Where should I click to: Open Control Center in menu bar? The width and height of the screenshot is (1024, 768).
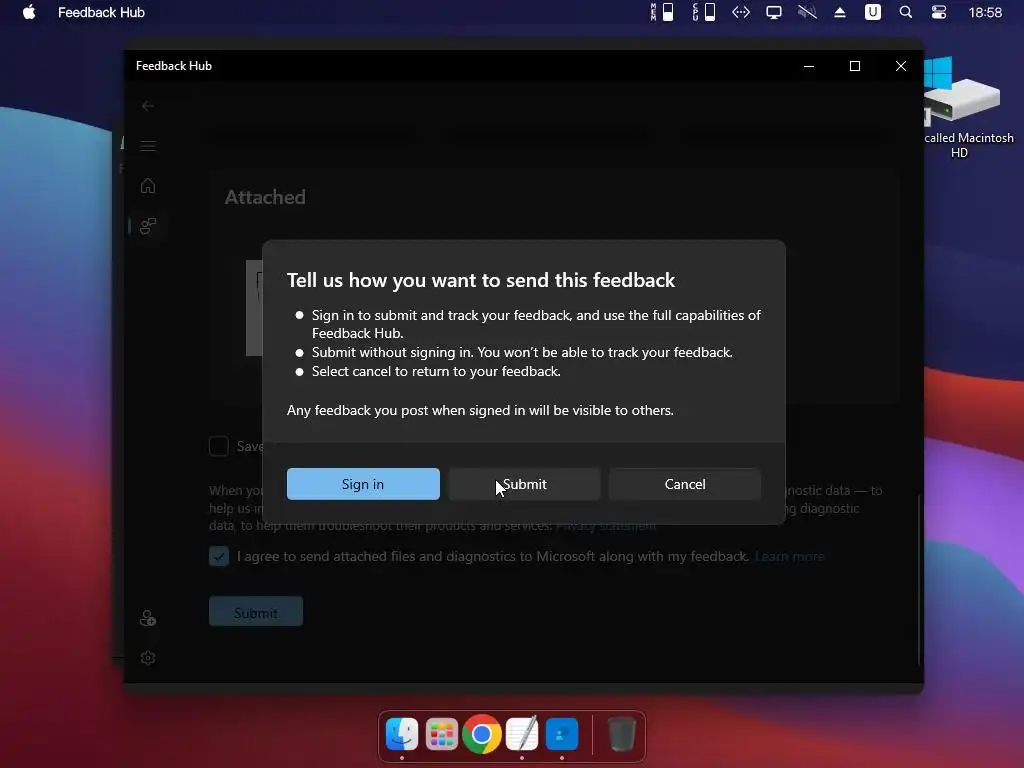point(939,12)
